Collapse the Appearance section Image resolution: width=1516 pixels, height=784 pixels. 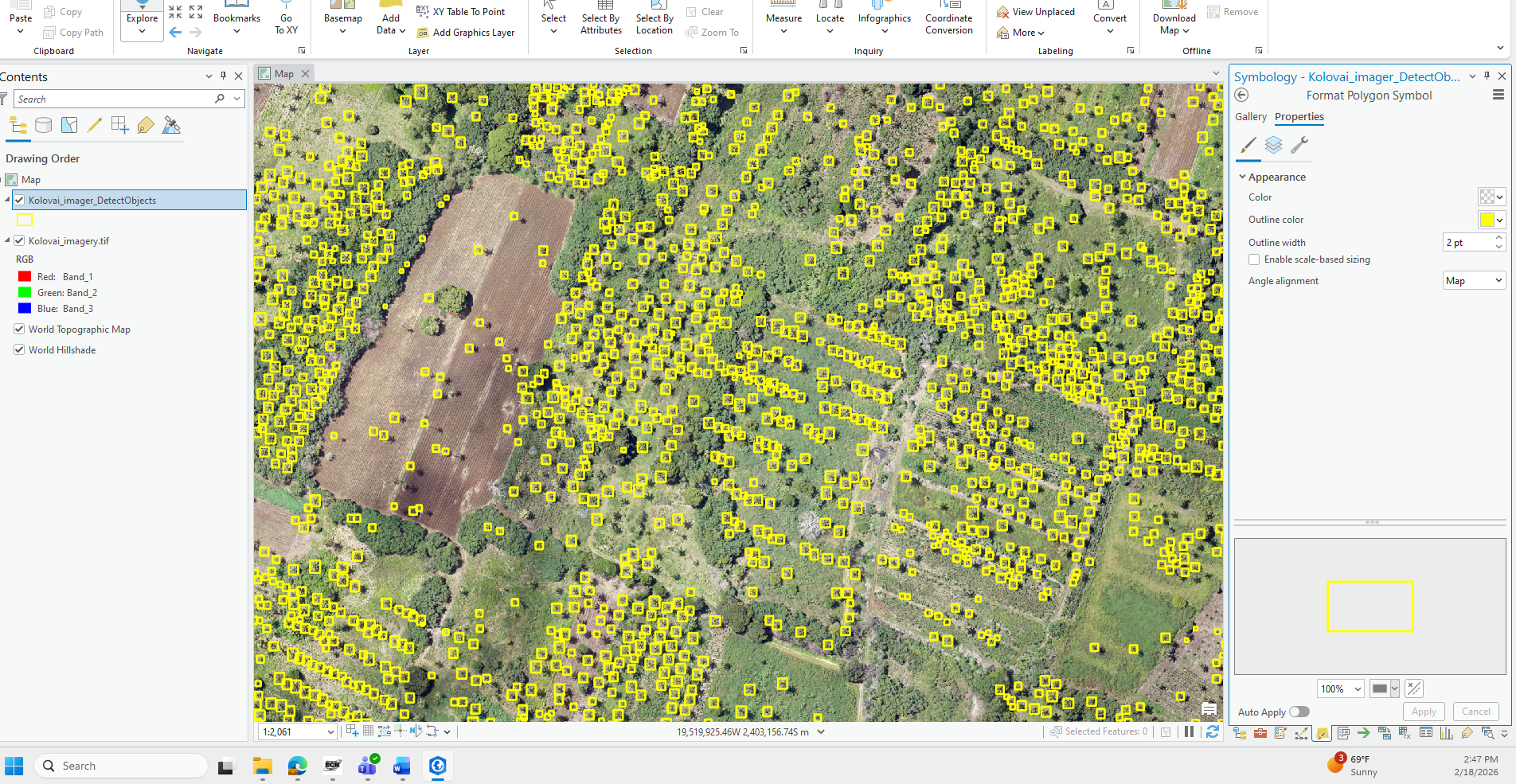[1242, 177]
